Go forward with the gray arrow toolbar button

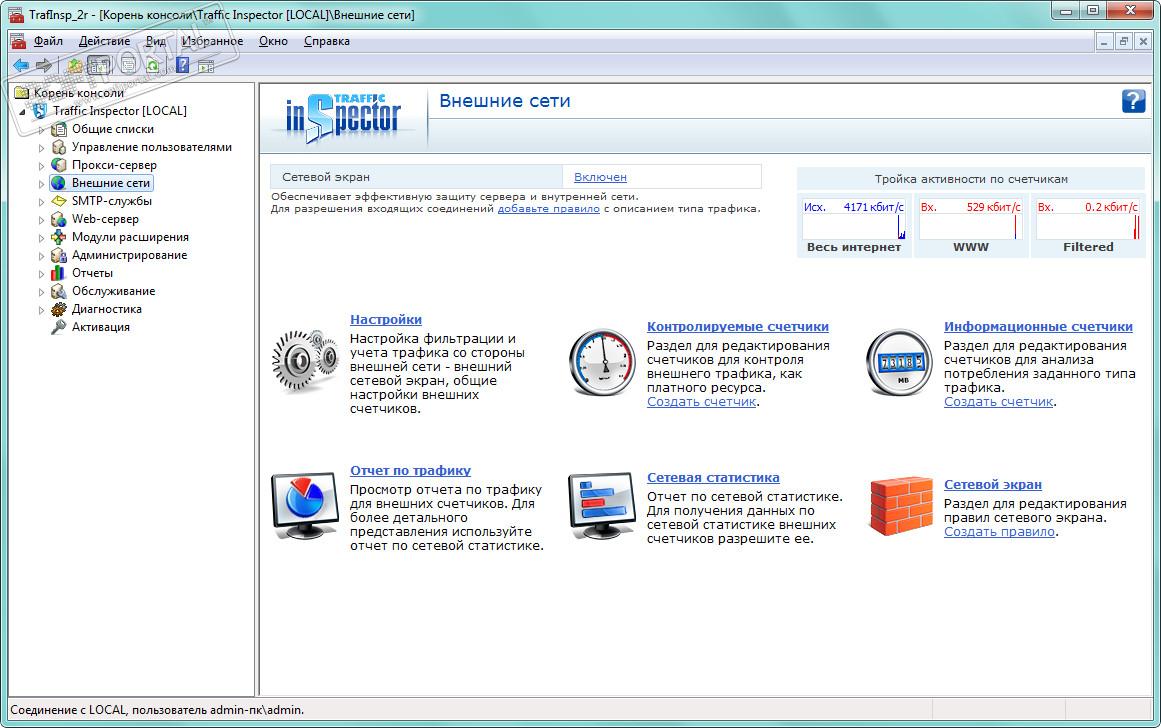pos(44,65)
